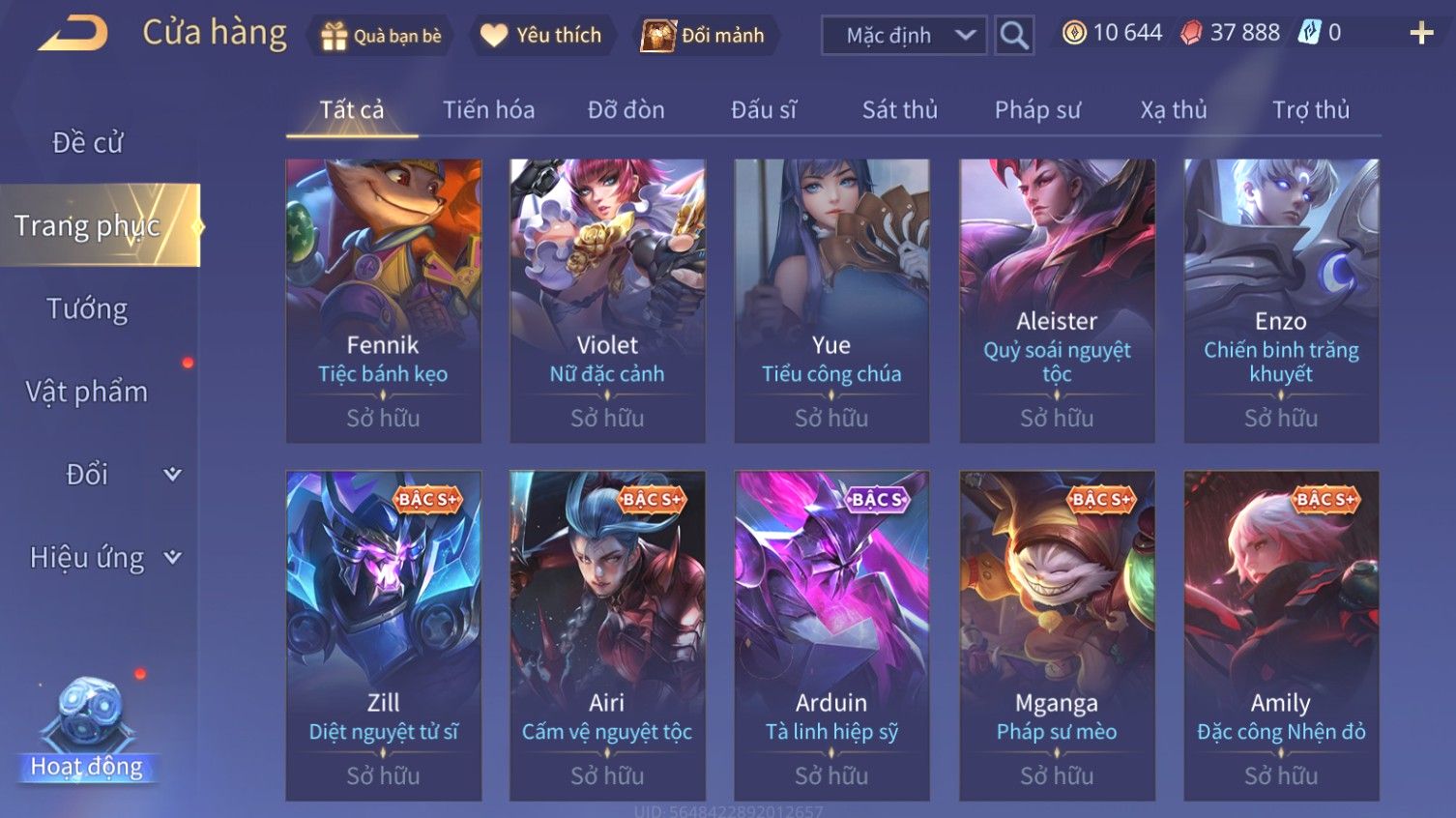
Task: Click the red ruby currency icon
Action: (x=1191, y=33)
